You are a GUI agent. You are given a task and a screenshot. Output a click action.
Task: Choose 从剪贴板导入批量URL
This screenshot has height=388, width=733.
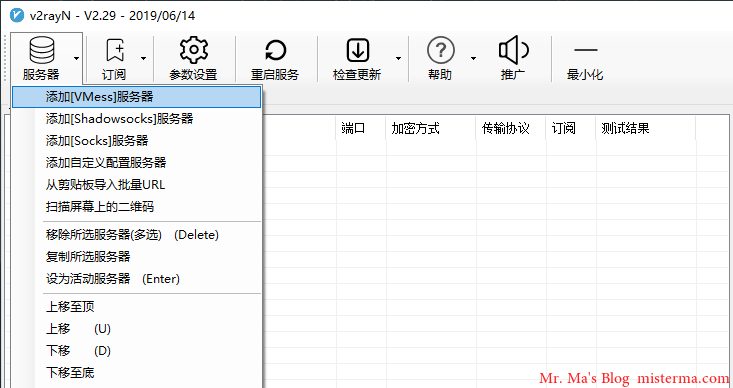point(137,185)
